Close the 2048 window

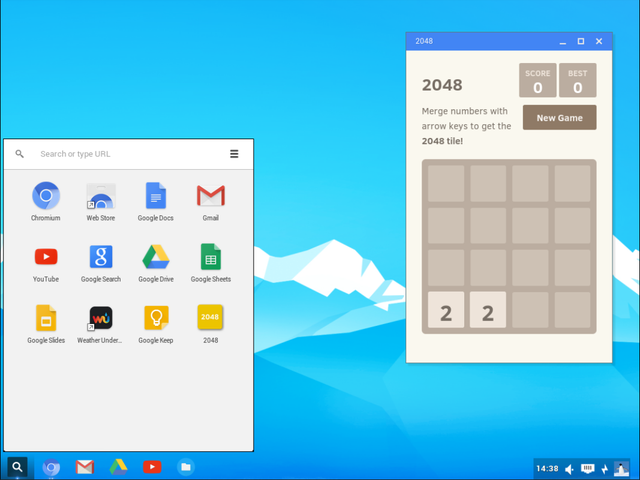(599, 41)
